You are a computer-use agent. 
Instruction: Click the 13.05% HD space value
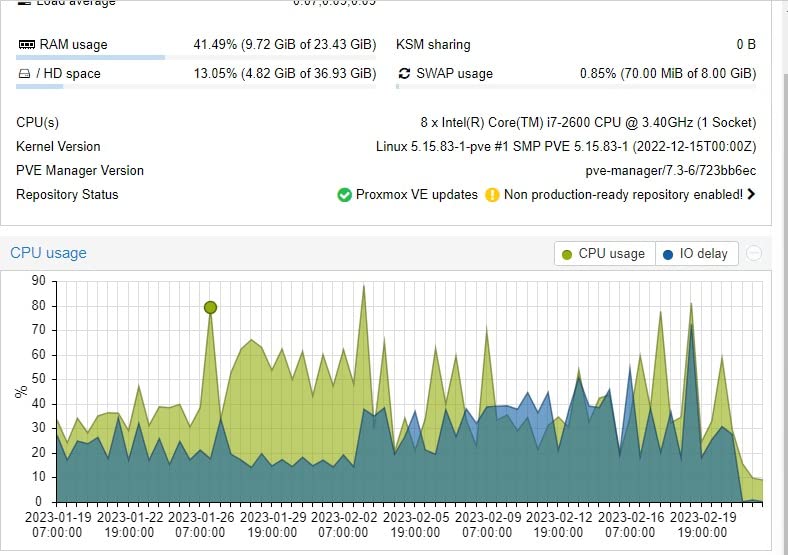point(285,73)
